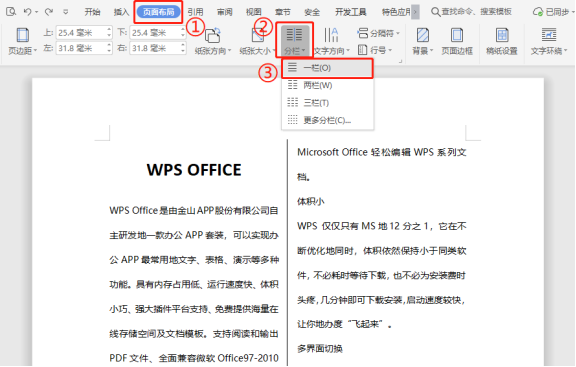576x367 pixels.
Task: Click the 多界面切换 line in document
Action: point(320,349)
